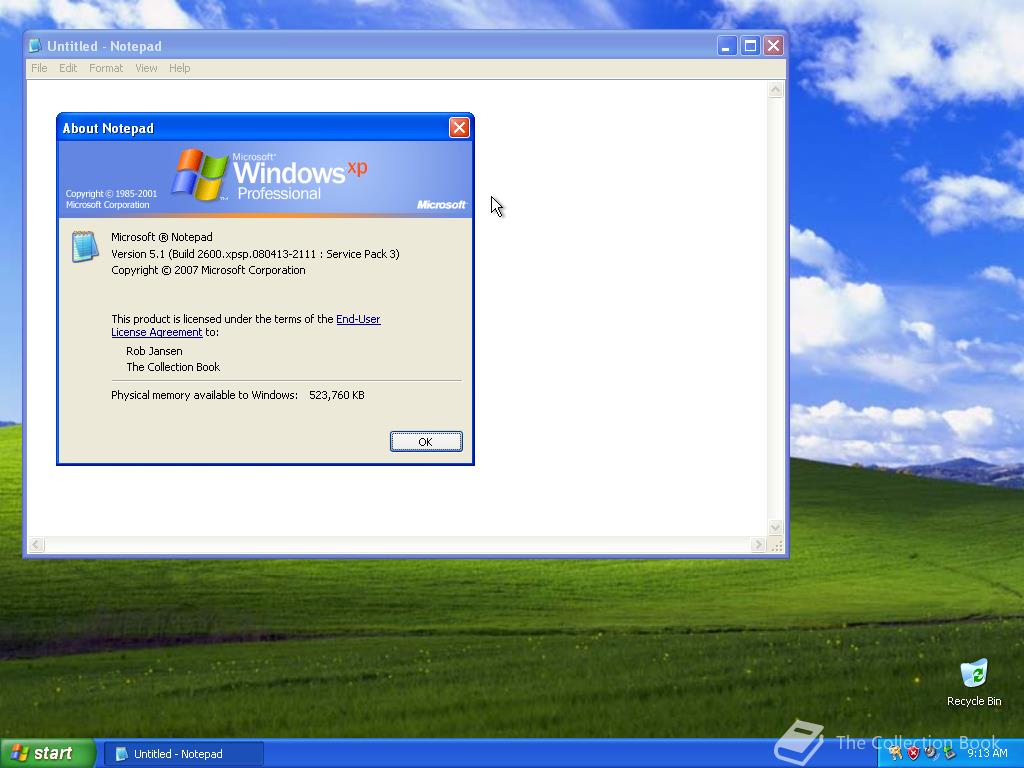The width and height of the screenshot is (1024, 768).
Task: Close the Untitled - Notepad window
Action: tap(774, 46)
